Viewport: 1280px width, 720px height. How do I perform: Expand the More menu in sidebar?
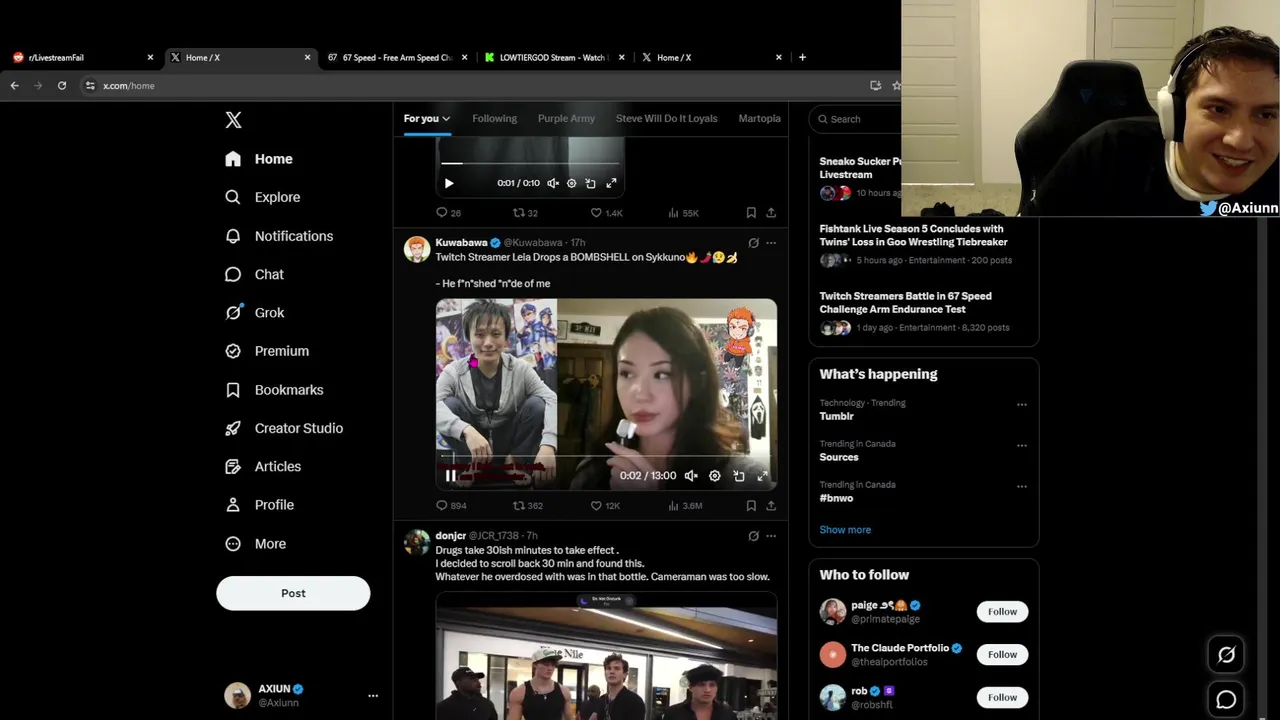(x=255, y=544)
